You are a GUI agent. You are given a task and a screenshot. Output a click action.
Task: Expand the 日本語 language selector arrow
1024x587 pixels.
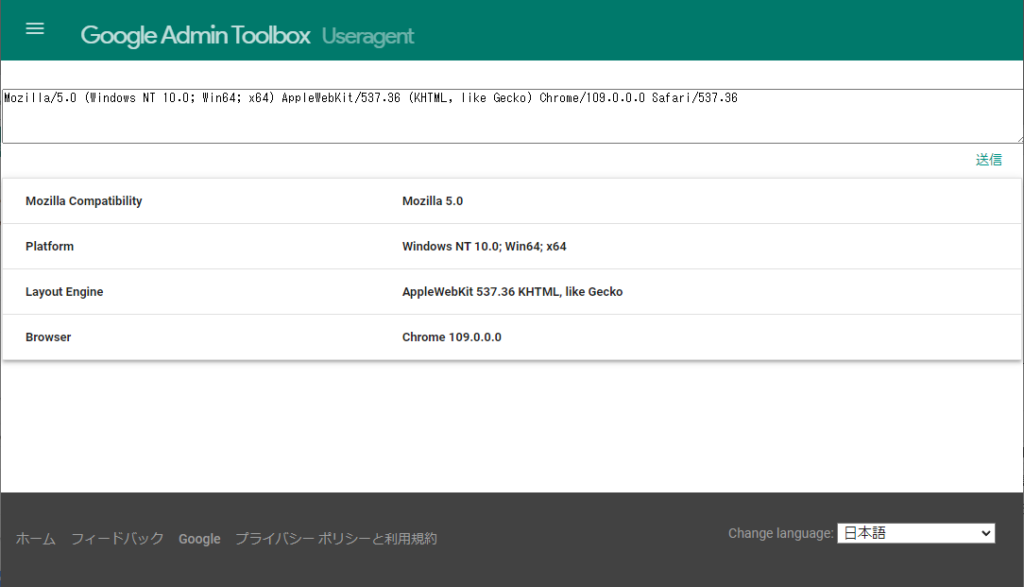(985, 532)
